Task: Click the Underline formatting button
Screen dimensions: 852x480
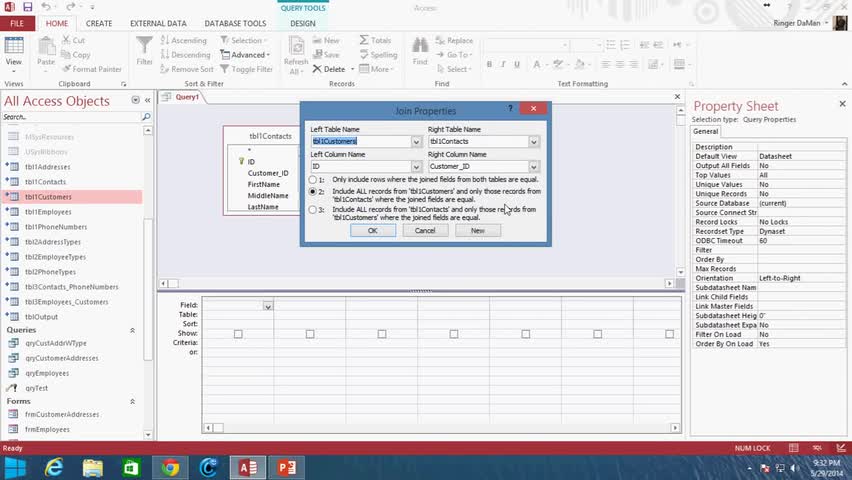Action: (517, 64)
